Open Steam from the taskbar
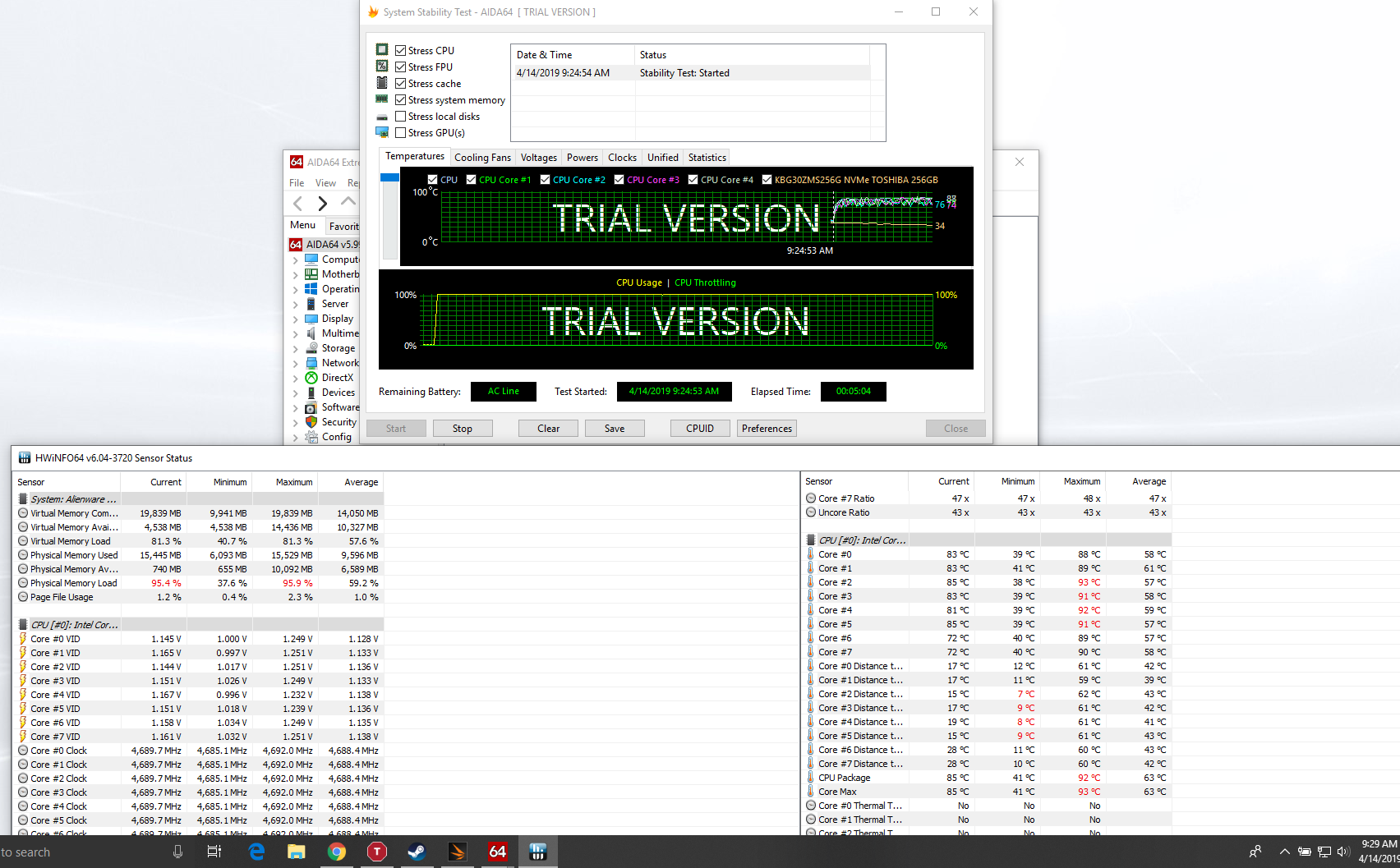Viewport: 1400px width, 868px height. [x=417, y=852]
